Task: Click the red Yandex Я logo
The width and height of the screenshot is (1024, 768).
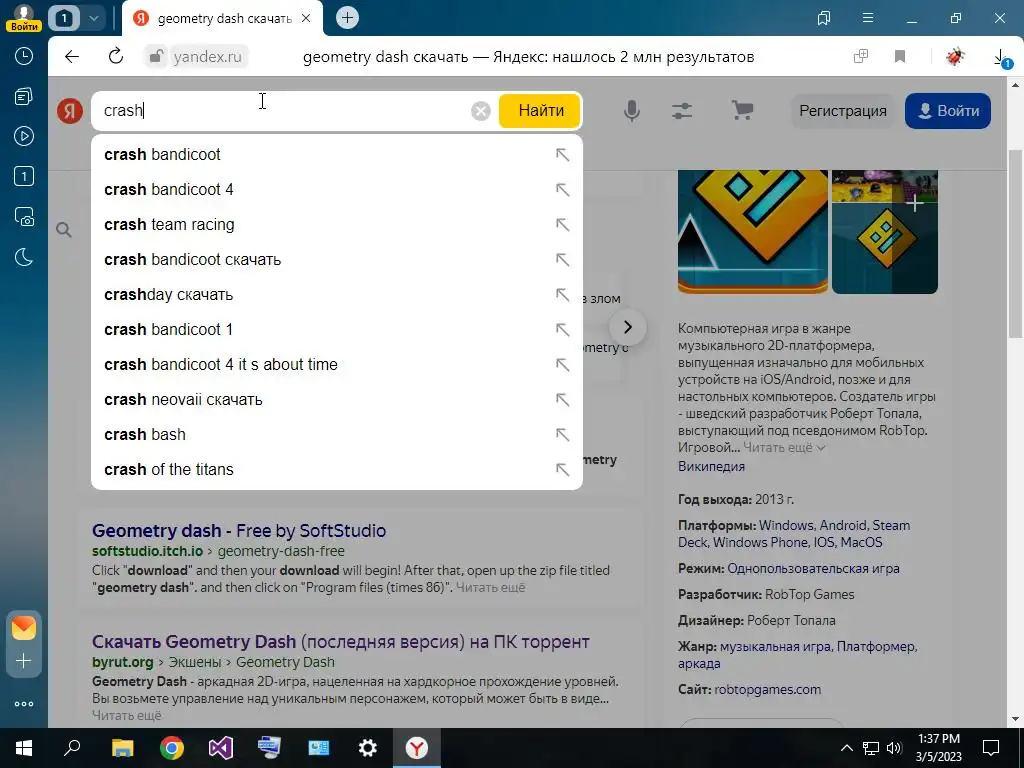Action: [x=69, y=110]
